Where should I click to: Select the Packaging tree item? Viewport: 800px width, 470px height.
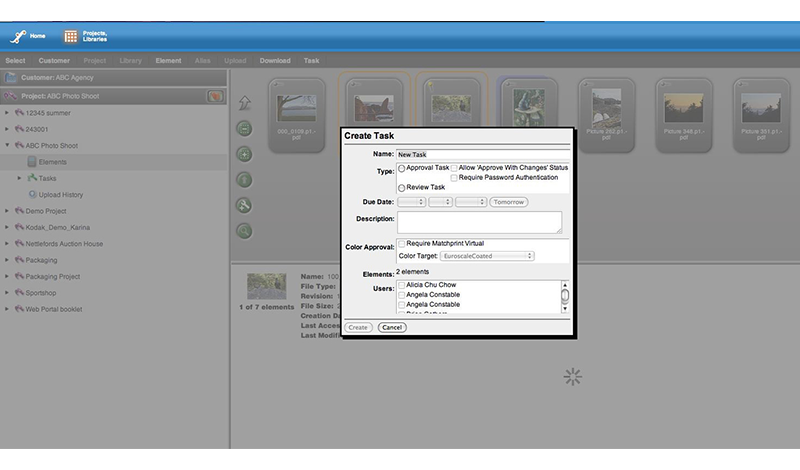pyautogui.click(x=41, y=260)
